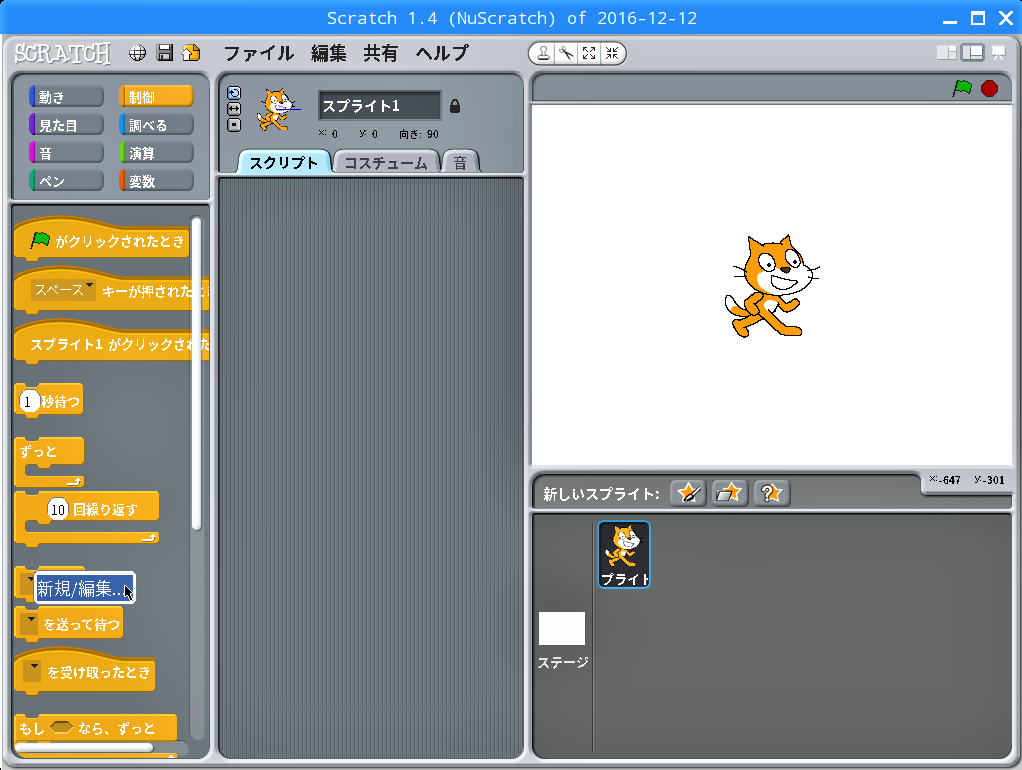The height and width of the screenshot is (770, 1022).
Task: Click the green flag hat block in the palette
Action: coord(102,239)
